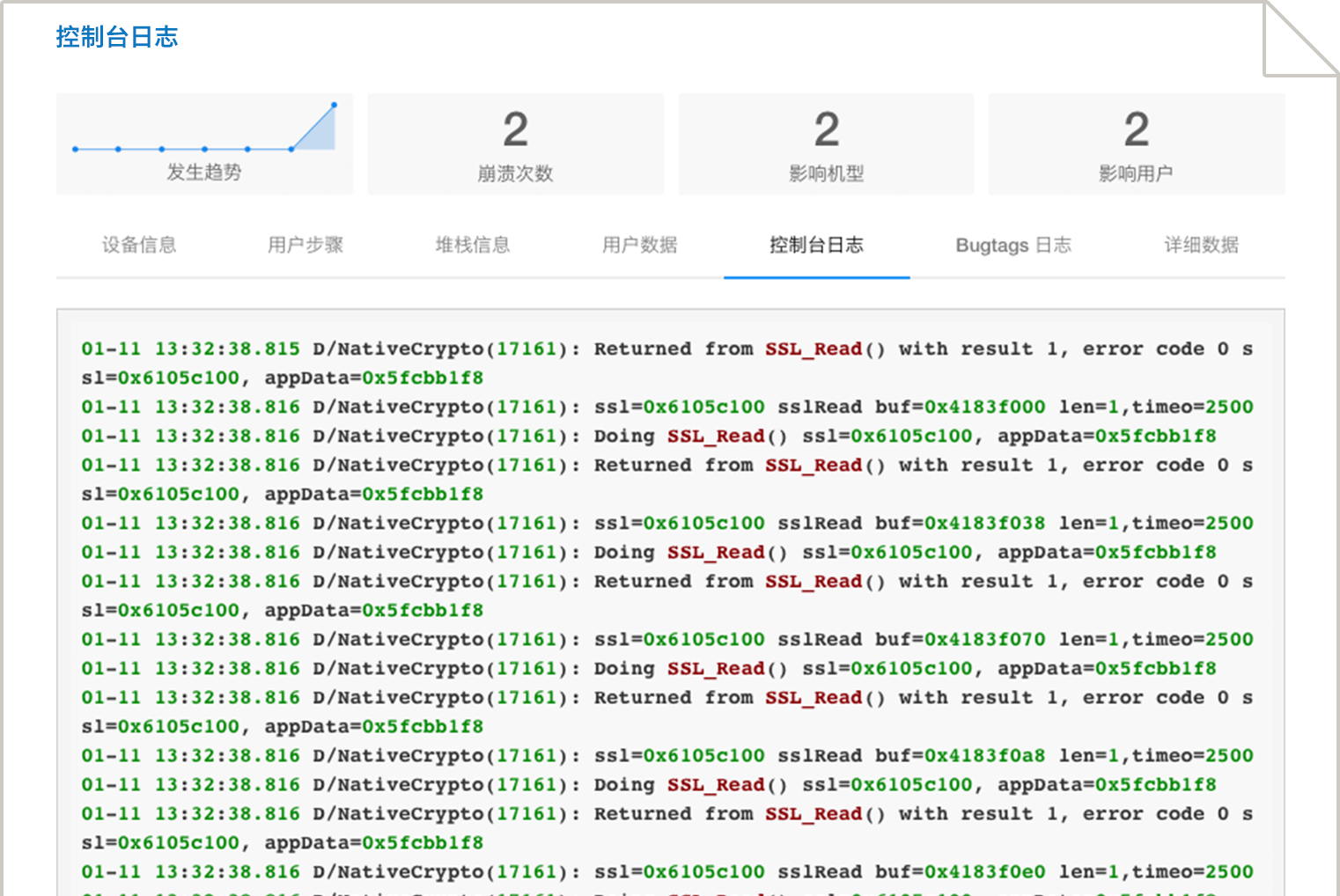Viewport: 1340px width, 896px height.
Task: Click the active 控制台日志 tab
Action: [816, 245]
